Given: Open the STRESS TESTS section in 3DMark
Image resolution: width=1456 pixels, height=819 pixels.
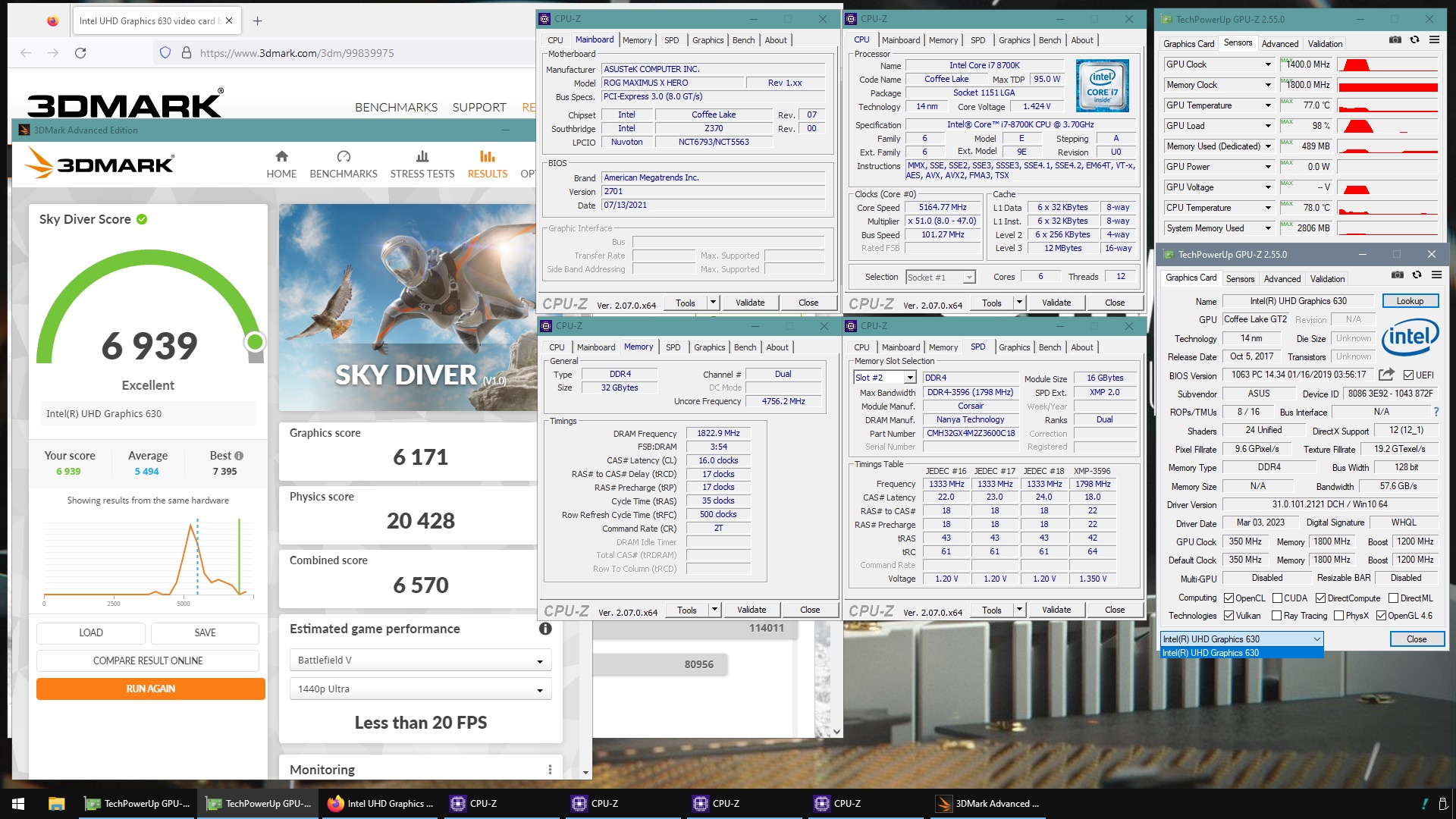Looking at the screenshot, I should (422, 164).
